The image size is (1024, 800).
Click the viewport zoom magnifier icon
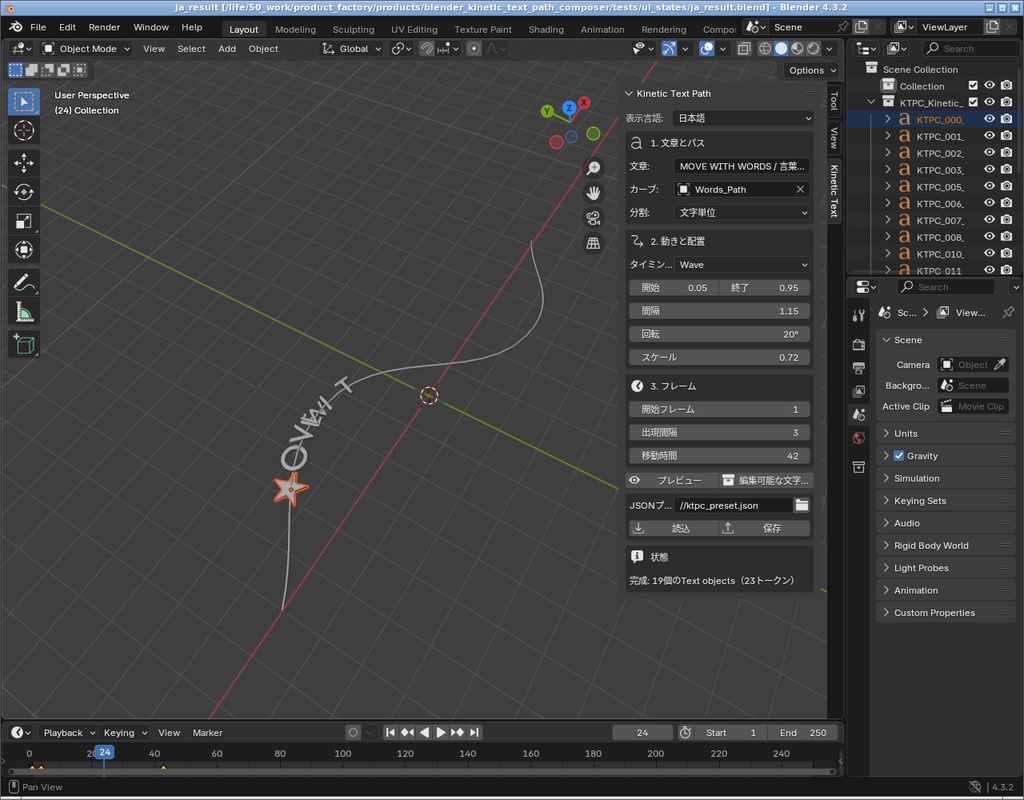[x=593, y=168]
